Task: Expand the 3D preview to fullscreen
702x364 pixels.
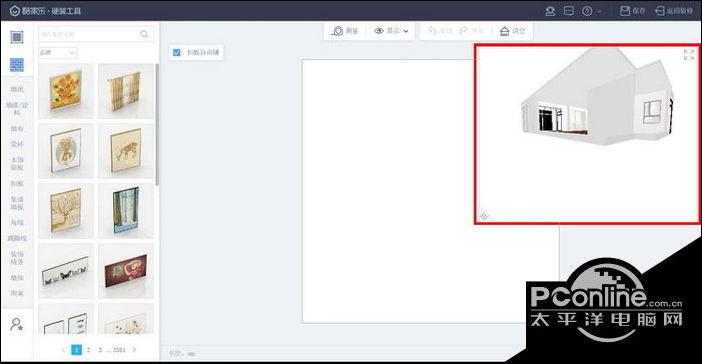Action: point(689,55)
